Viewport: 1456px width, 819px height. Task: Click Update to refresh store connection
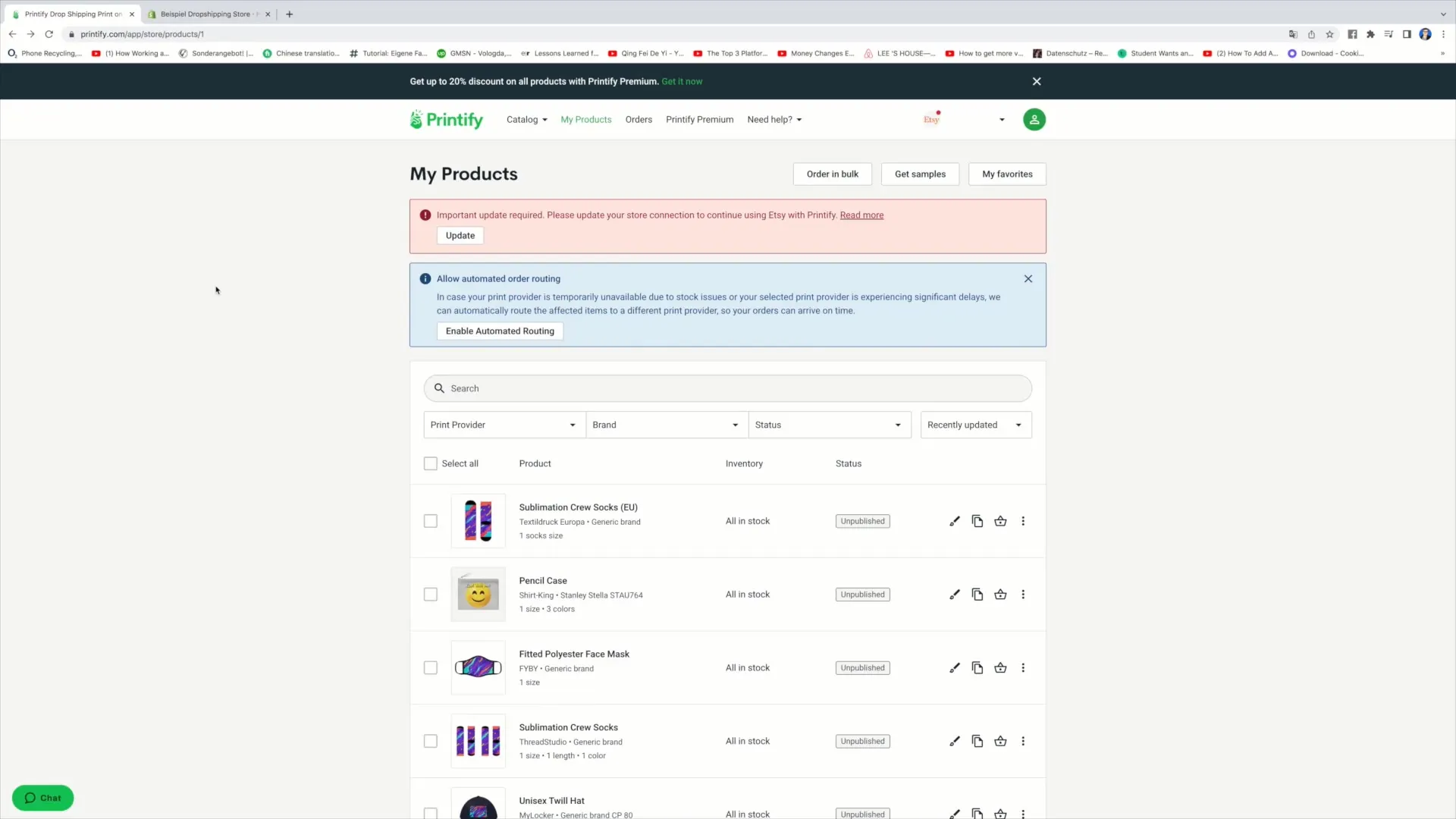pyautogui.click(x=460, y=236)
